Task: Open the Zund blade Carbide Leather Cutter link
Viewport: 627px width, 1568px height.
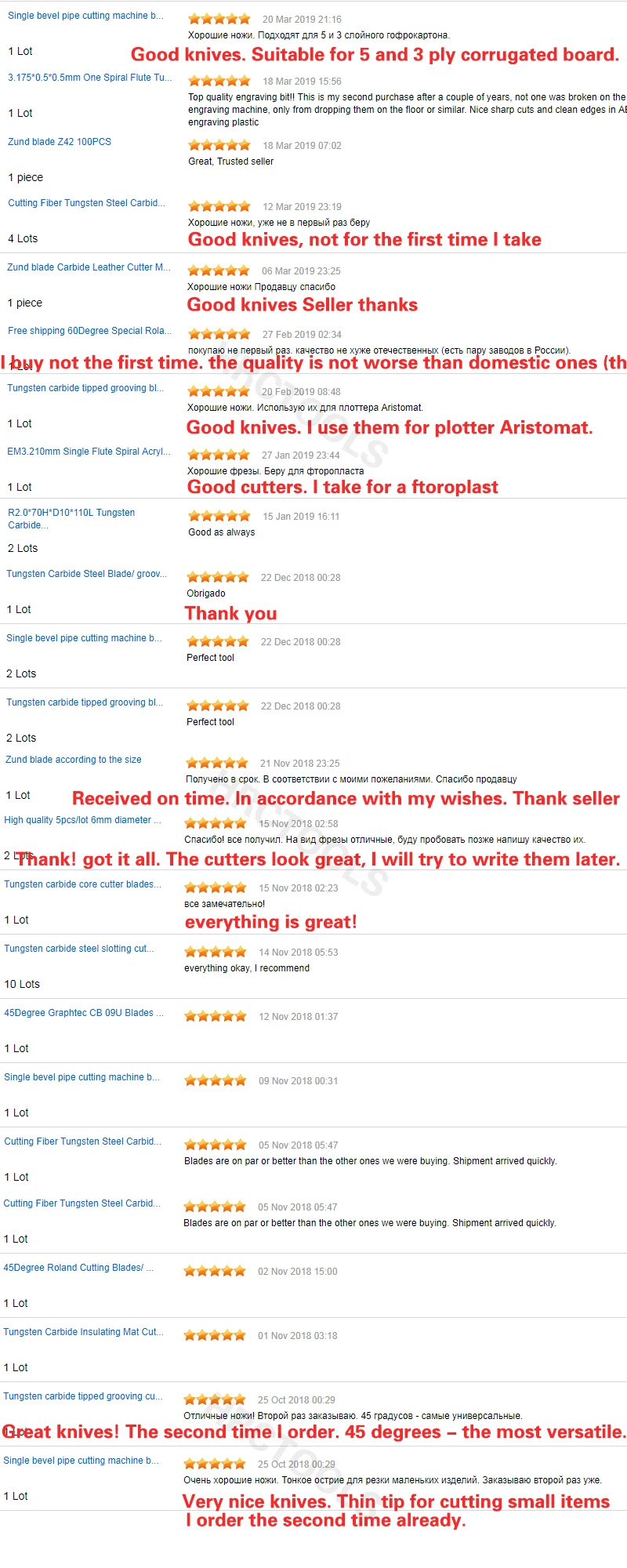Action: [89, 267]
